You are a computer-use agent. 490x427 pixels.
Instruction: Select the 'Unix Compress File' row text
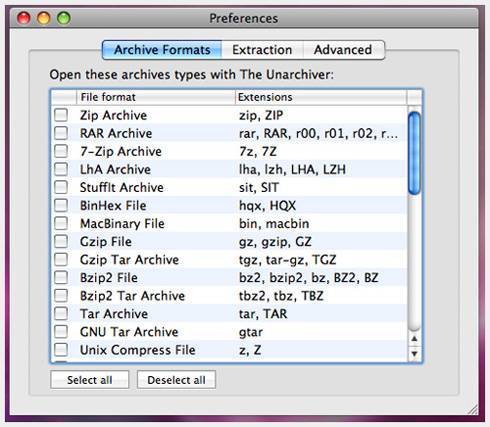[138, 350]
